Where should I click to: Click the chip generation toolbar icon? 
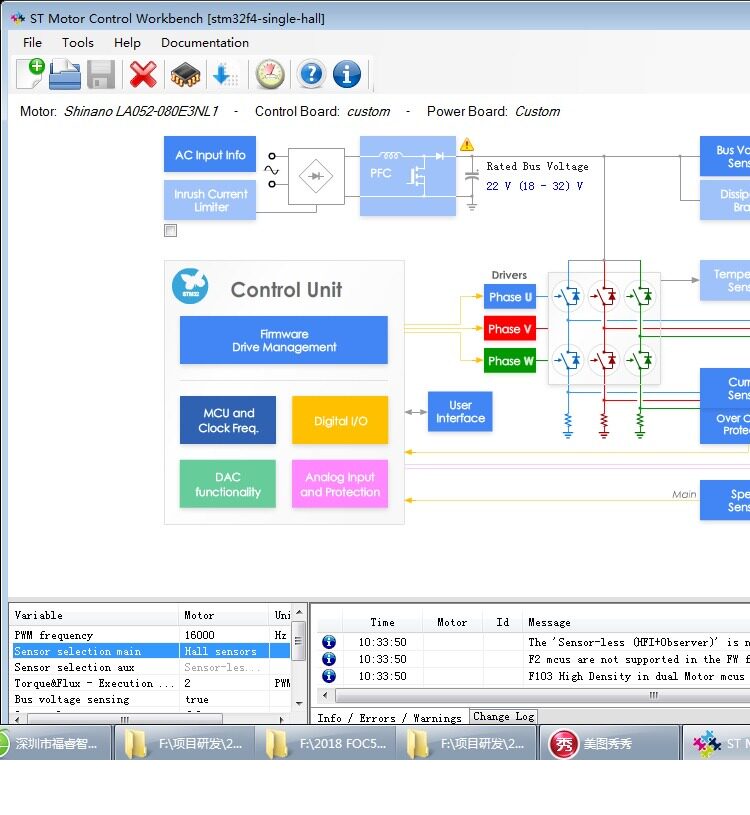(185, 75)
